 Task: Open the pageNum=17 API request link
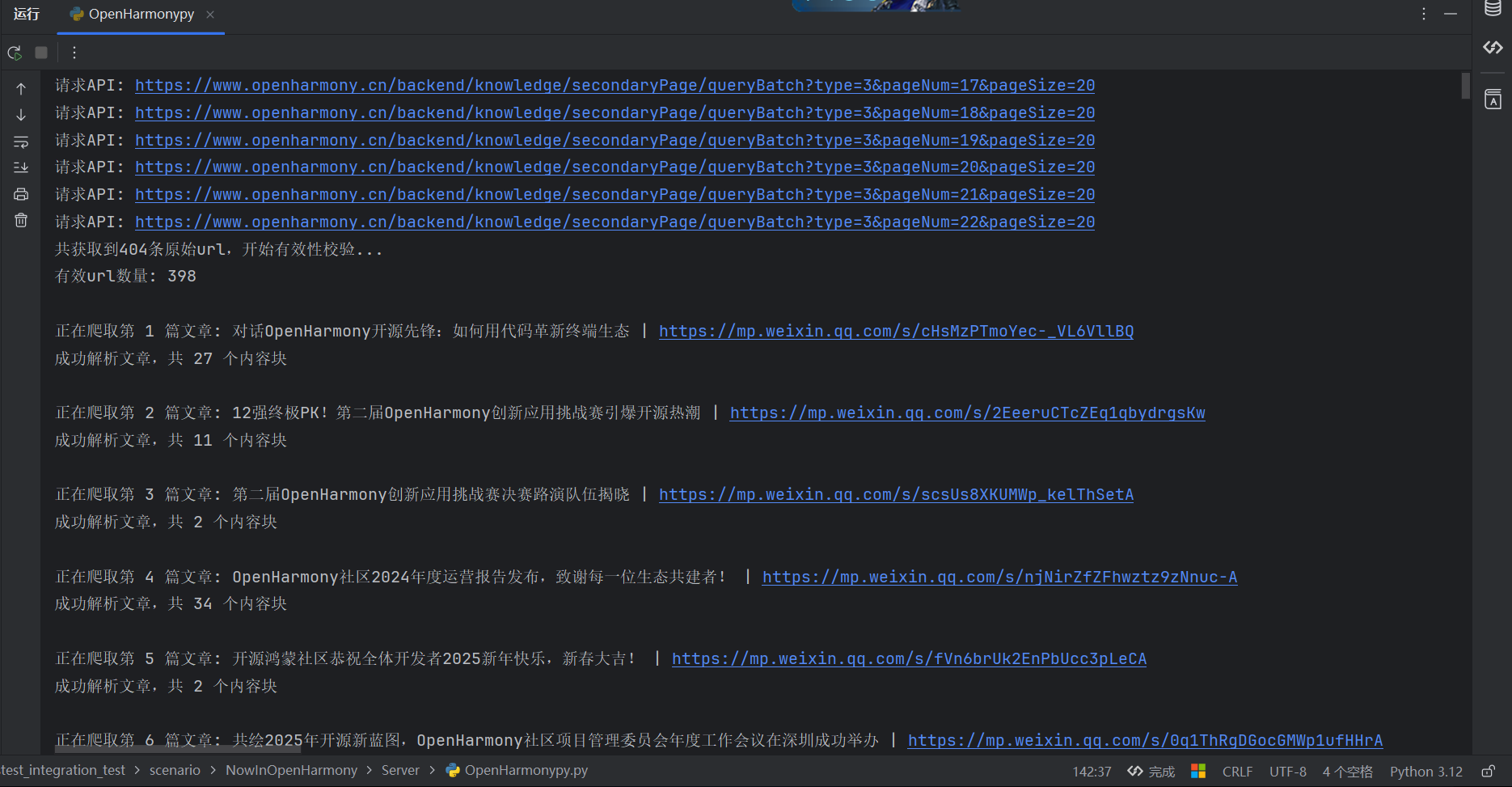615,86
